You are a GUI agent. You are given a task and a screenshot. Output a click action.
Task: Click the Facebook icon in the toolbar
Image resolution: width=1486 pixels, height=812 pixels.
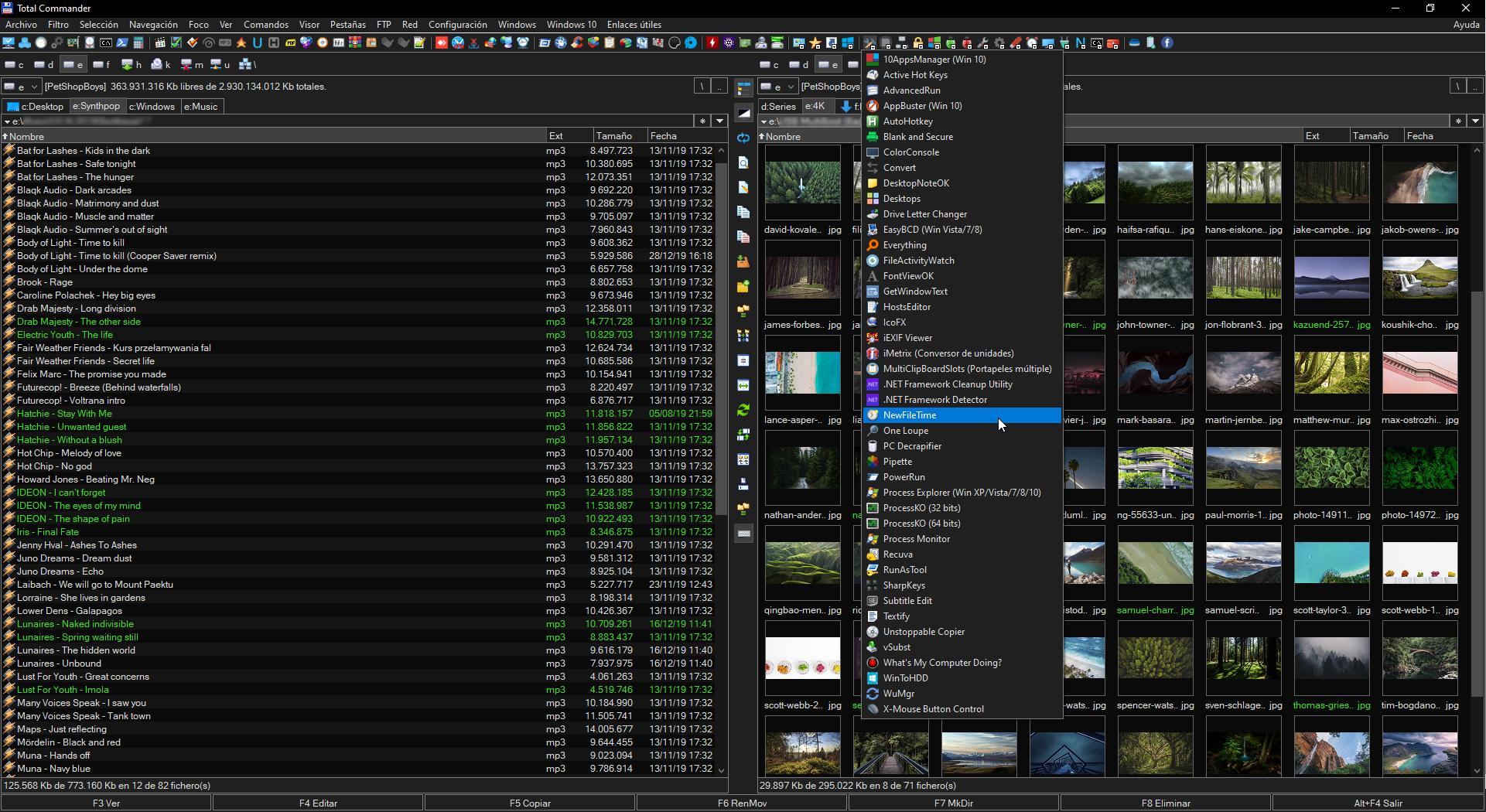1167,43
